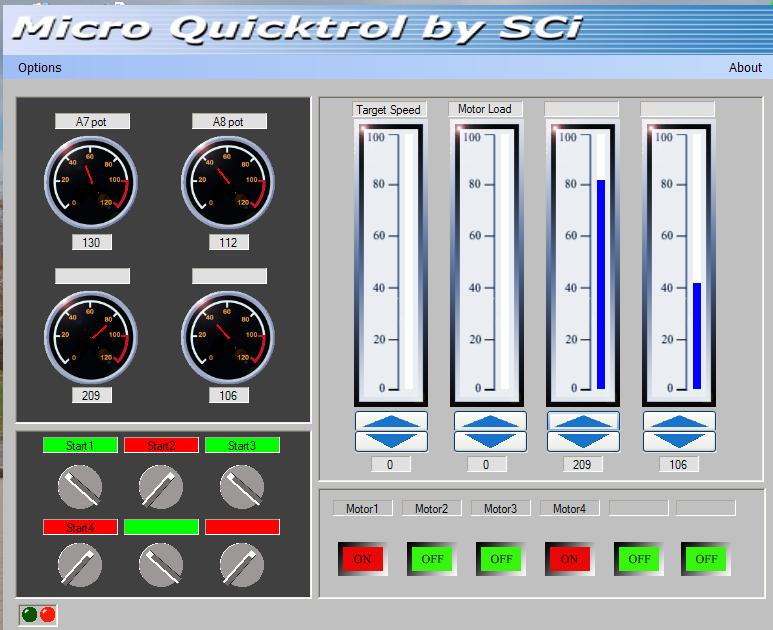Click the Motor2 label
773x630 pixels.
tap(431, 508)
